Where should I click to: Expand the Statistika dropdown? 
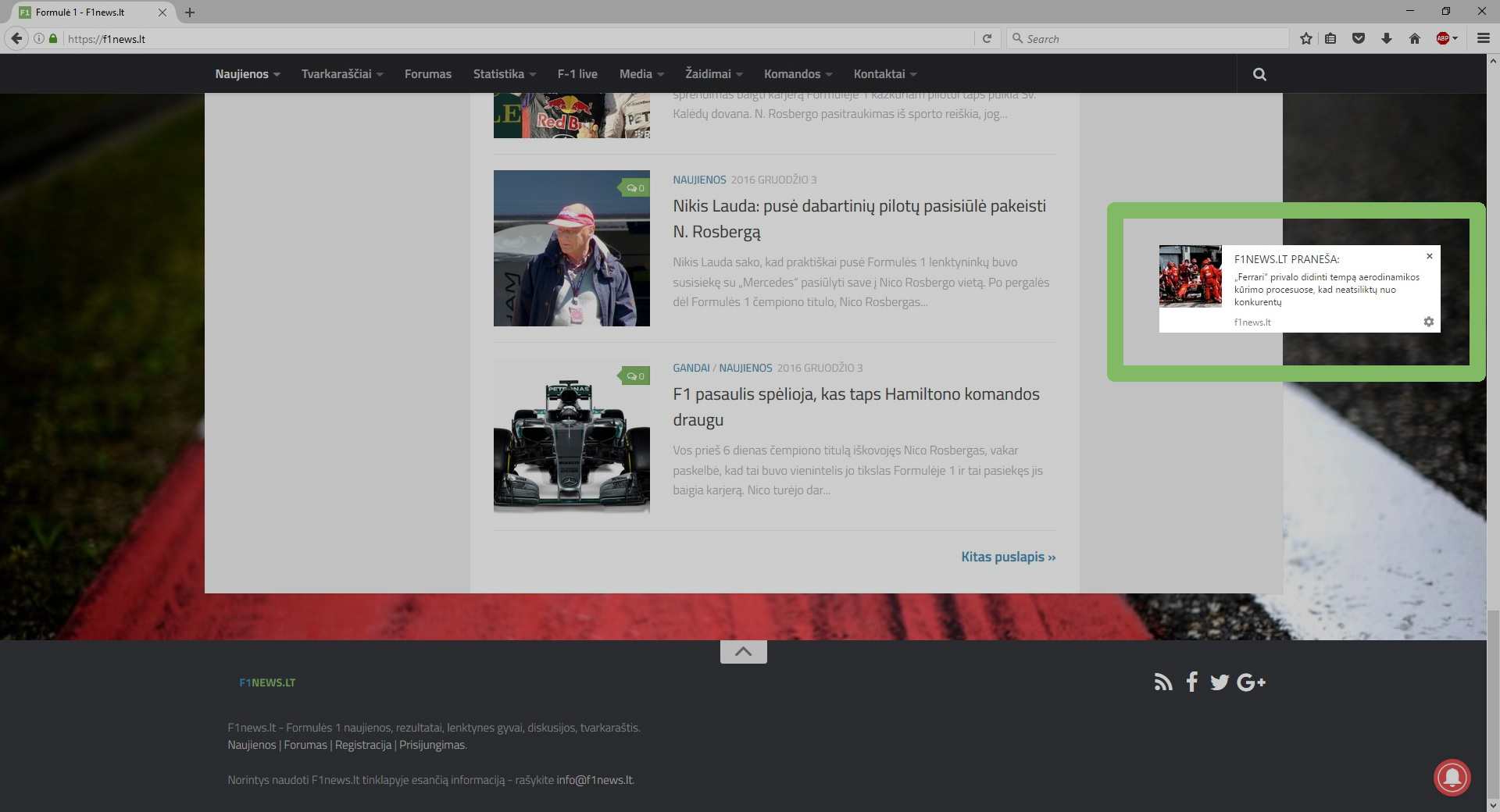(505, 74)
